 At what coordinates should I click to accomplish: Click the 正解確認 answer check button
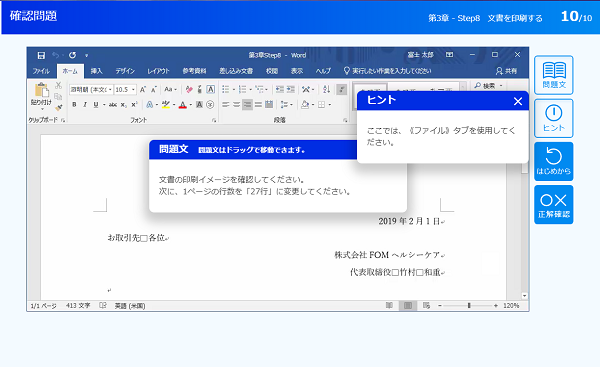click(x=554, y=205)
